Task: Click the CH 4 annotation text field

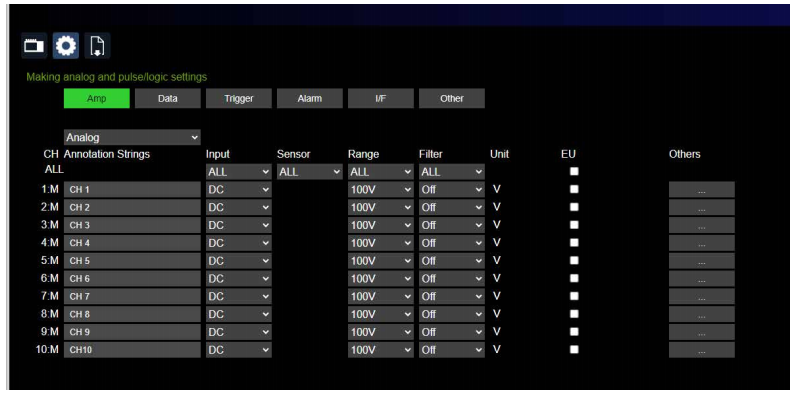Action: click(x=131, y=243)
